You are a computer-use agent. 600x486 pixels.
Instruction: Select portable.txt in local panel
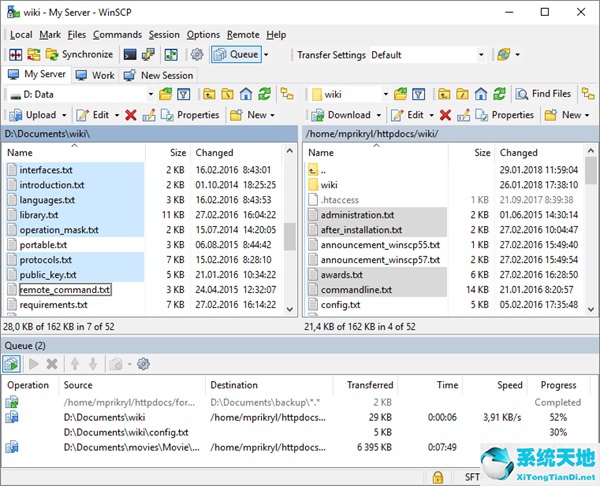click(x=43, y=245)
